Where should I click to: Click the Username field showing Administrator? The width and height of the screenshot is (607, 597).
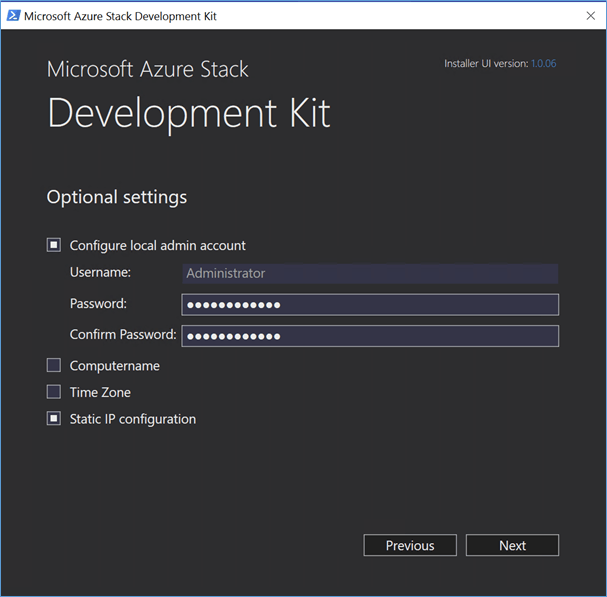coord(370,273)
